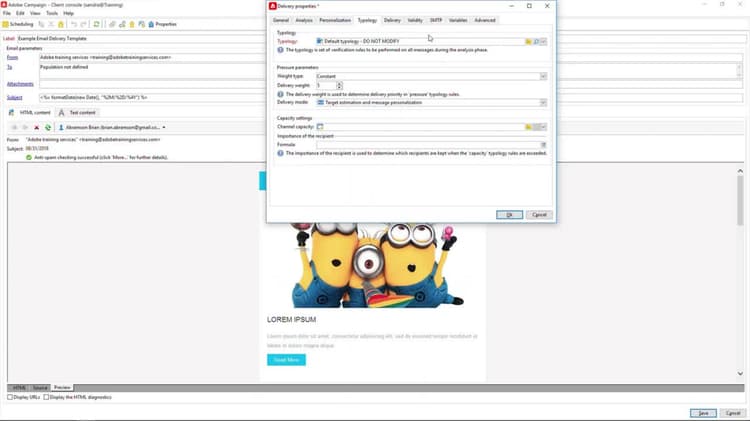Switch to the Variables tab
Viewport: 750px width, 421px height.
pyautogui.click(x=458, y=20)
